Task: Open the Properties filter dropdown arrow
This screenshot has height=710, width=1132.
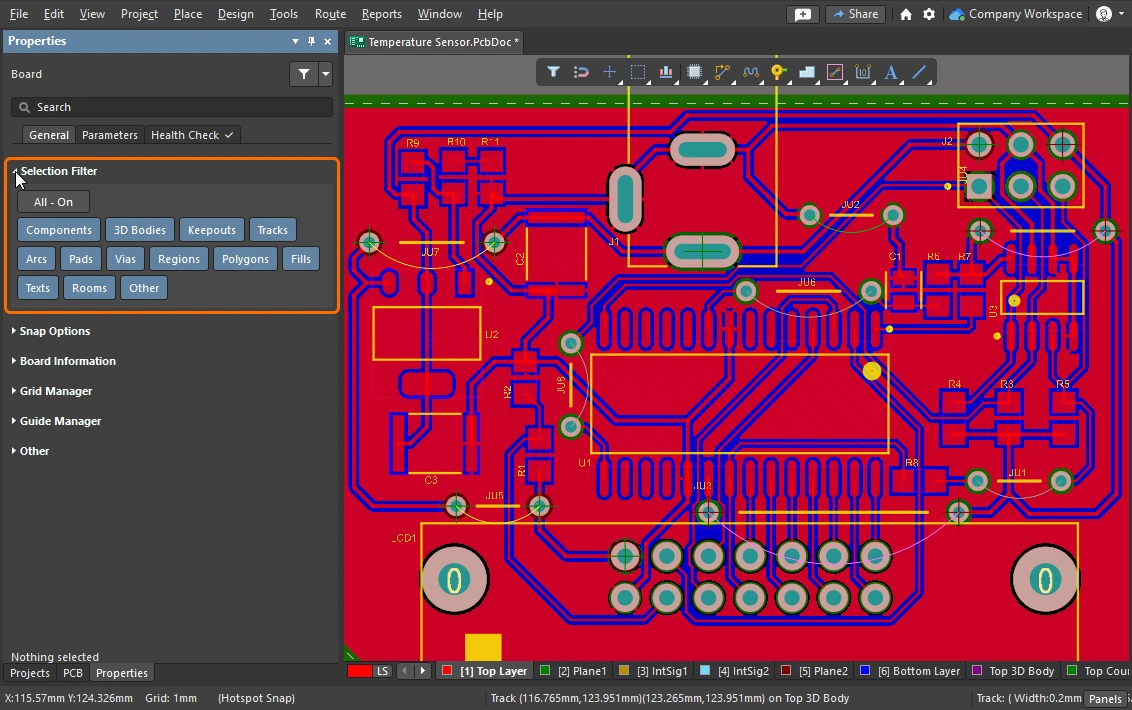Action: click(x=325, y=74)
